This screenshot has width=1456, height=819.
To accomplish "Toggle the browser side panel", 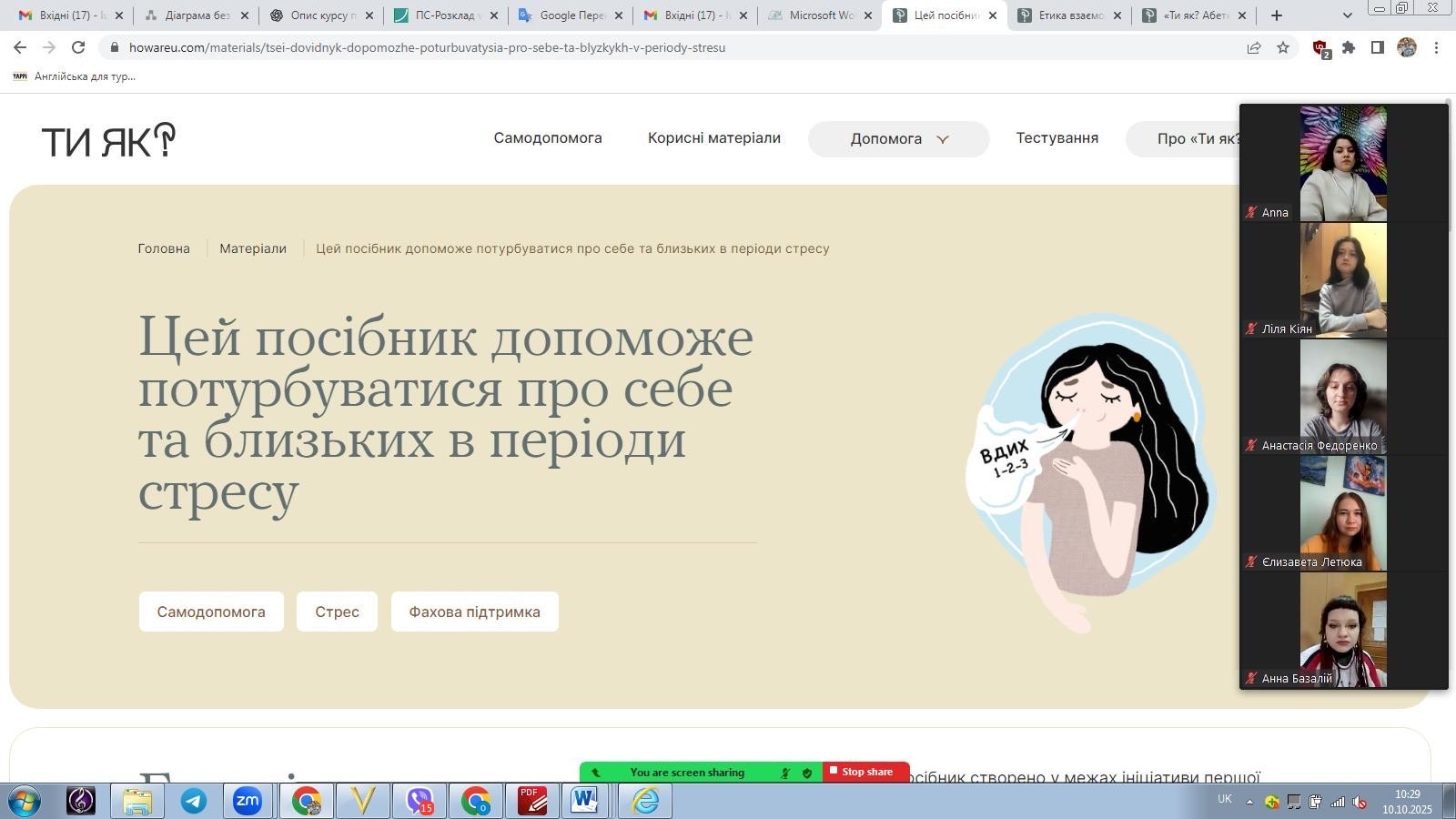I will click(1378, 47).
